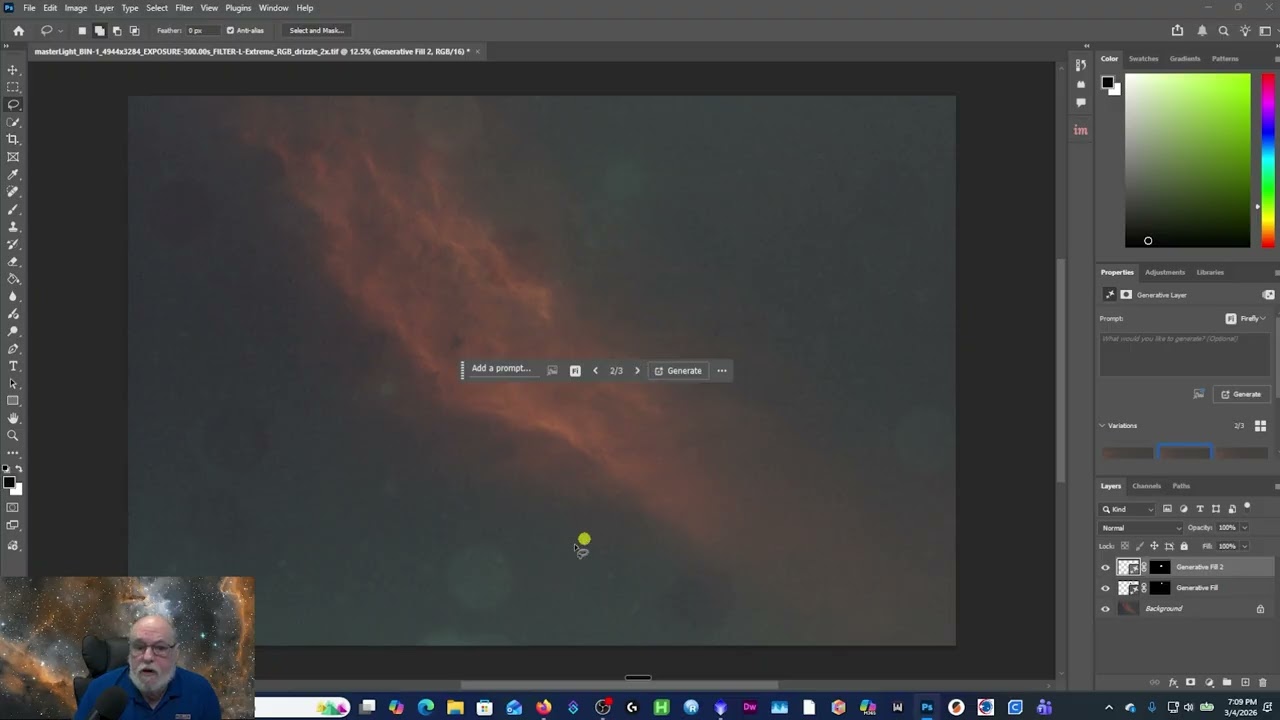The image size is (1280, 720).
Task: Add layer mask icon in Layers panel
Action: (1190, 682)
